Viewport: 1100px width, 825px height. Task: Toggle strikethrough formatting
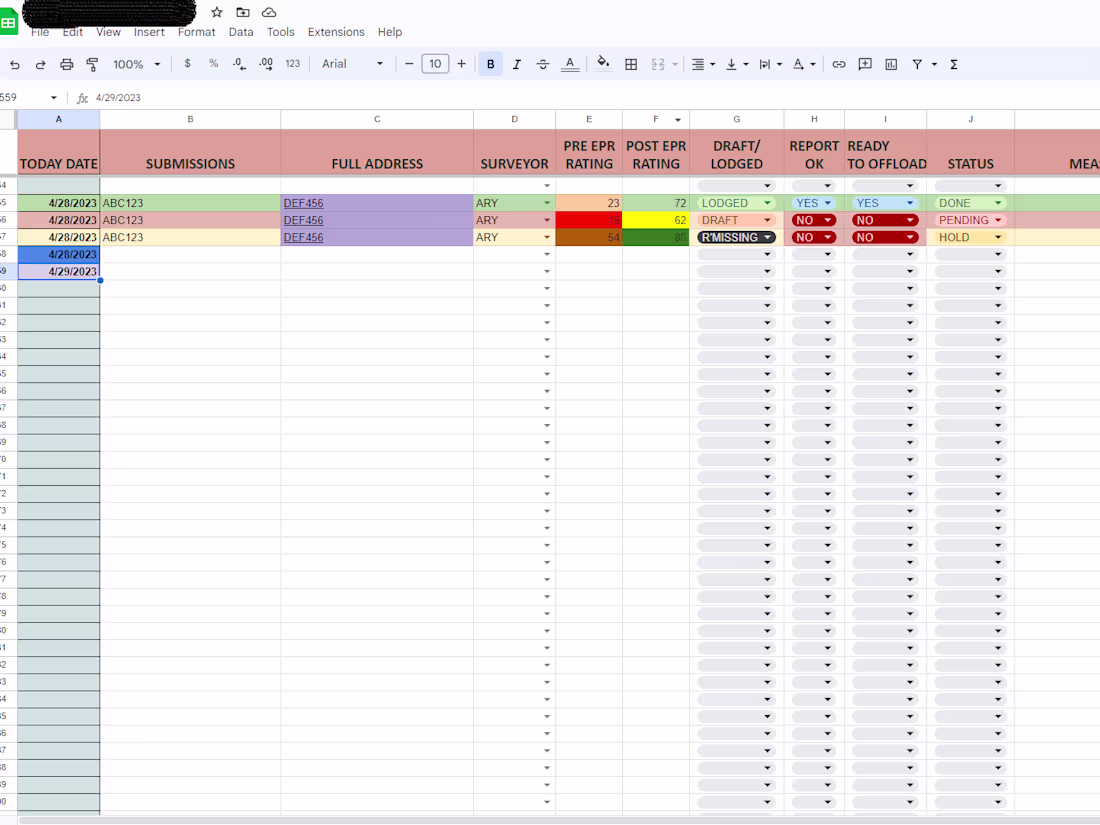(x=542, y=63)
